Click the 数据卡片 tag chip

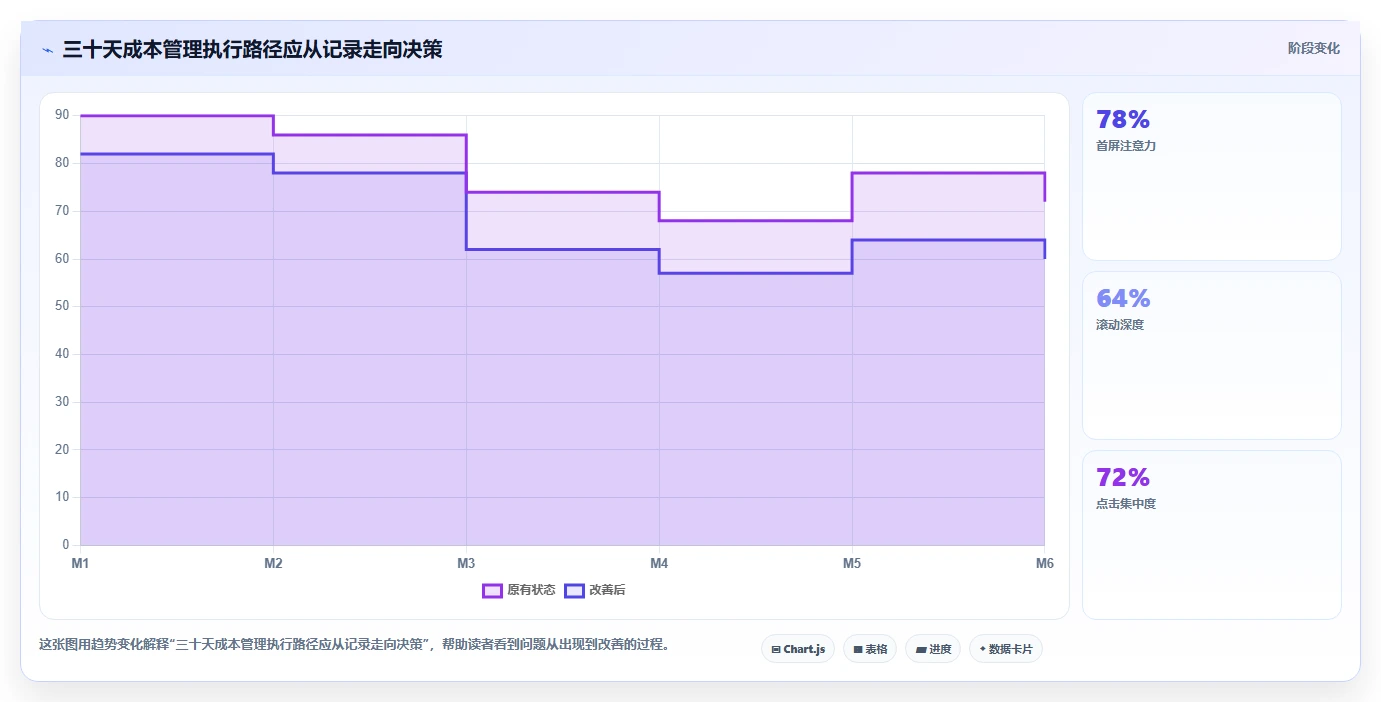pyautogui.click(x=1006, y=649)
